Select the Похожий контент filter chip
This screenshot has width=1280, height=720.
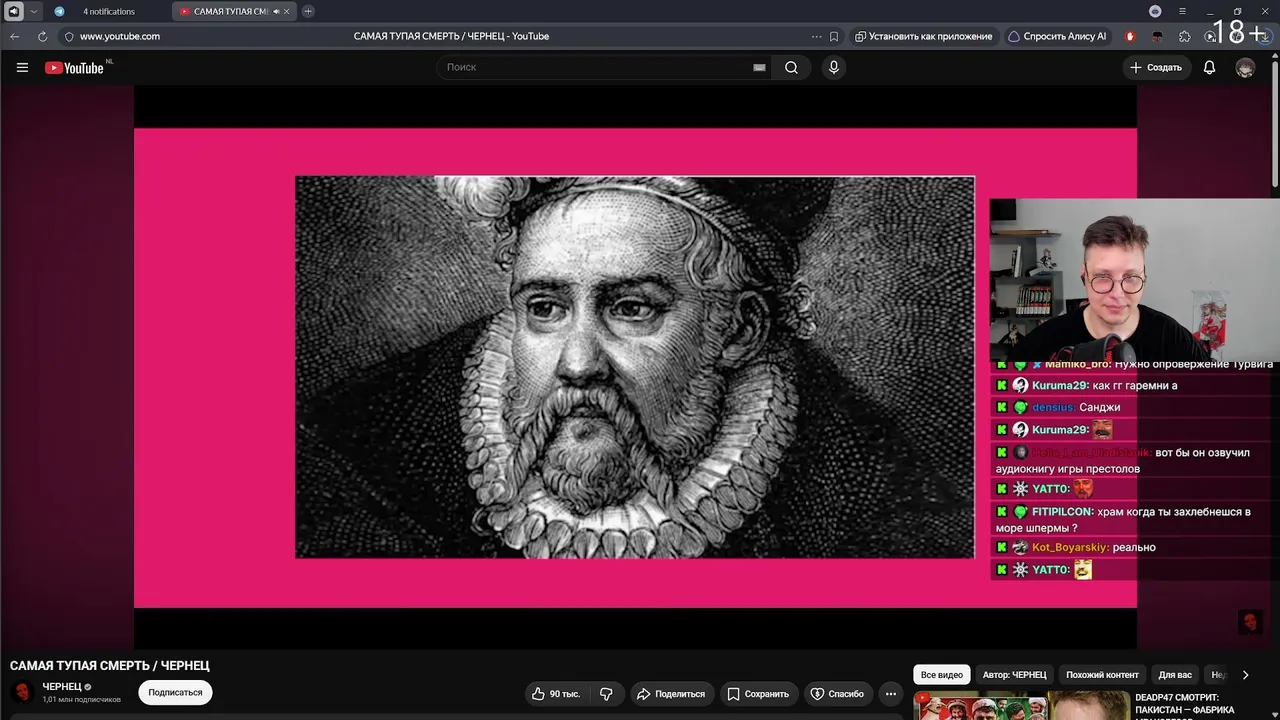(x=1102, y=675)
